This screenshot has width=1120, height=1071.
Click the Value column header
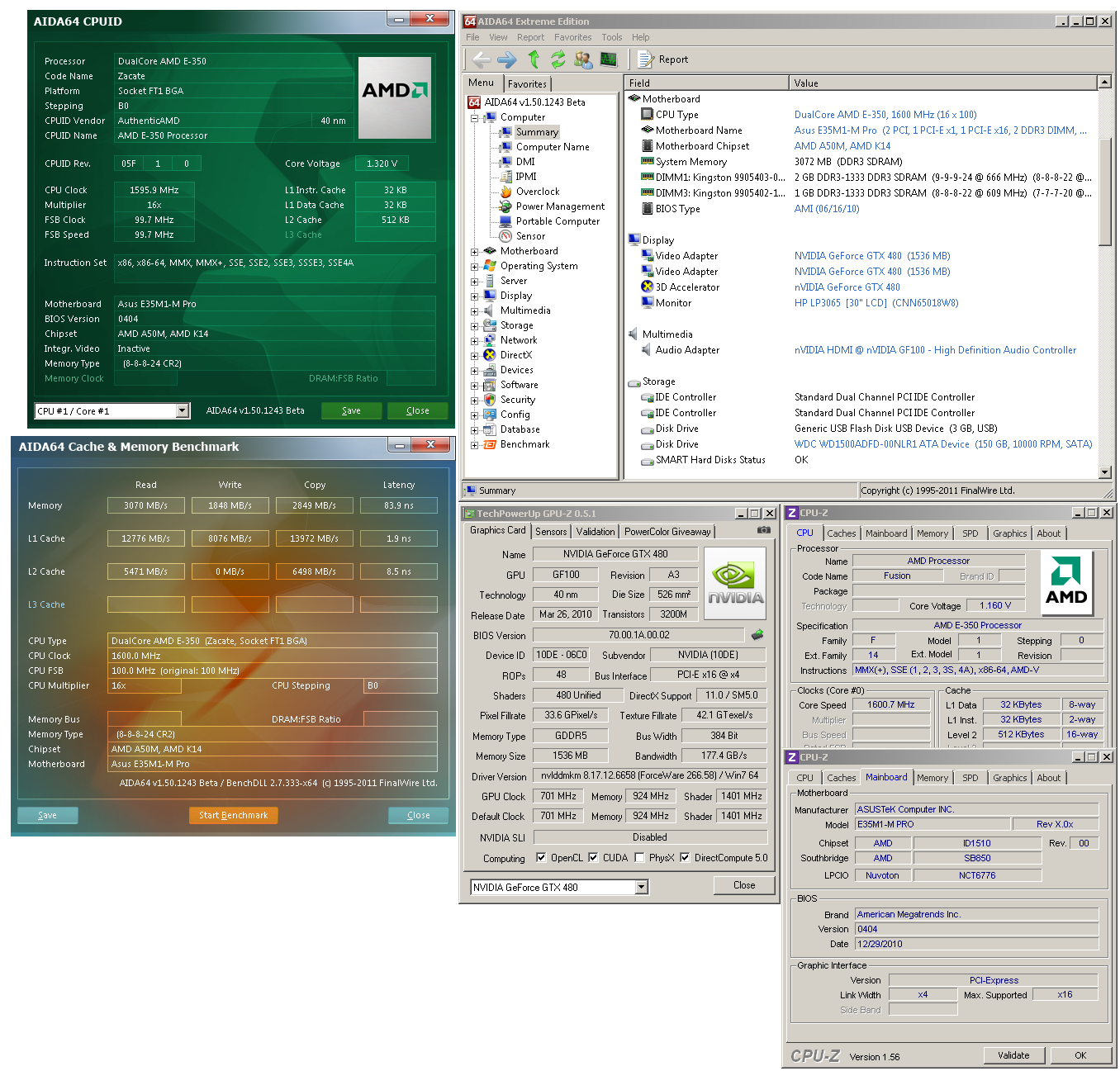(944, 83)
